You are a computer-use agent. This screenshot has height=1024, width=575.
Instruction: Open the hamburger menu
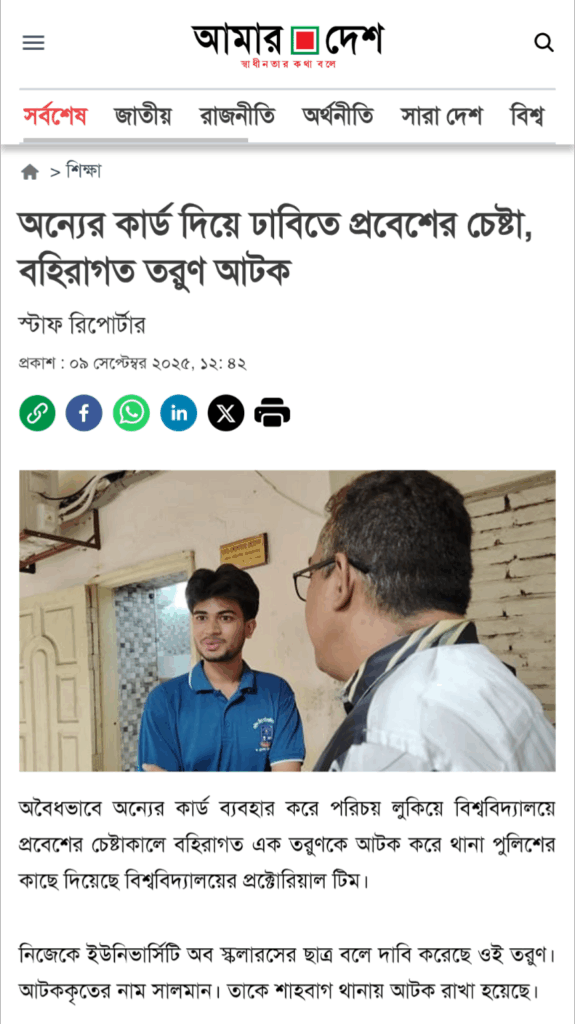[33, 43]
